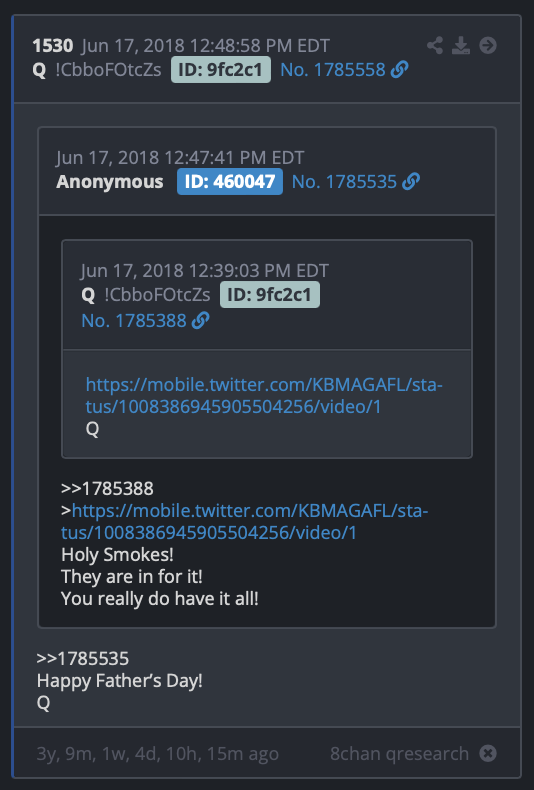Open the quoted Twitter link above Holy Smokes!
This screenshot has height=790, width=534.
(x=245, y=521)
